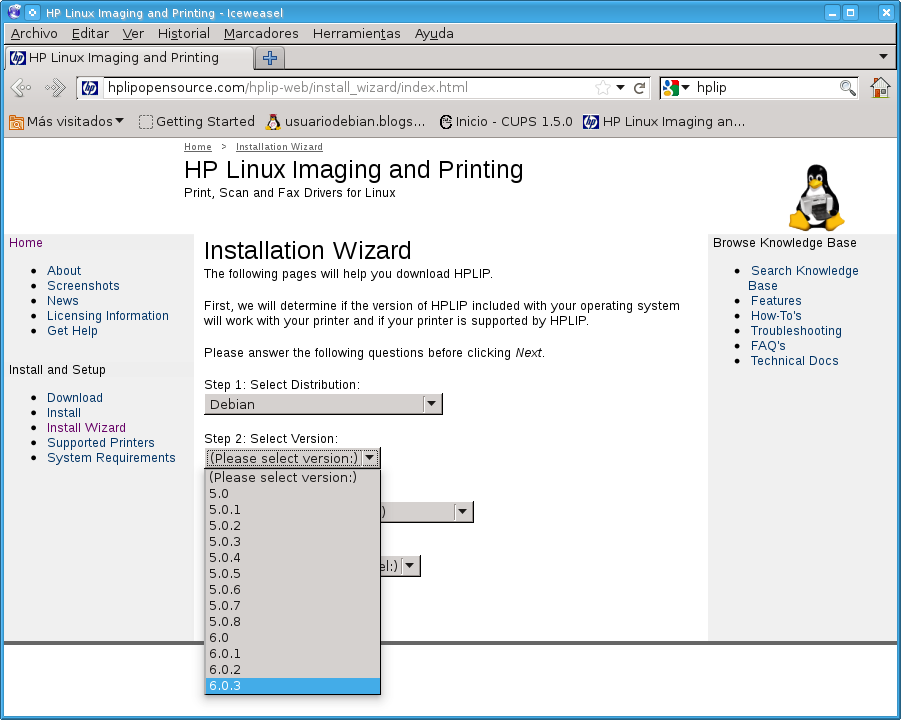Open the Ayuda menu
Screen dimensions: 901x720
[434, 33]
